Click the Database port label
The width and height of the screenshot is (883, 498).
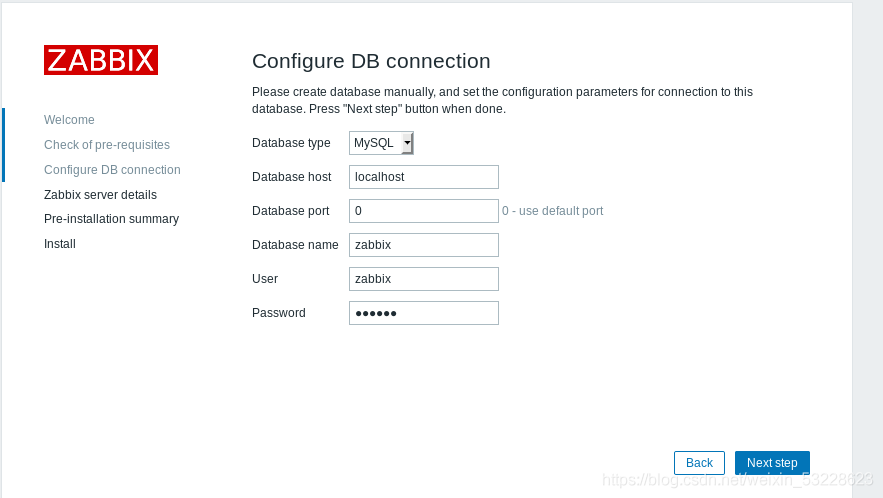pos(291,211)
